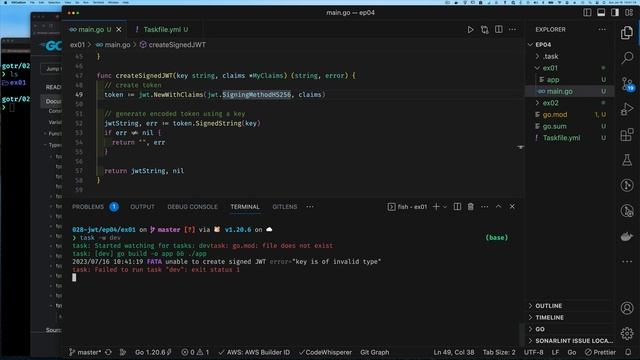Click Prettier status bar item
Viewport: 640px width, 360px height.
tap(600, 352)
